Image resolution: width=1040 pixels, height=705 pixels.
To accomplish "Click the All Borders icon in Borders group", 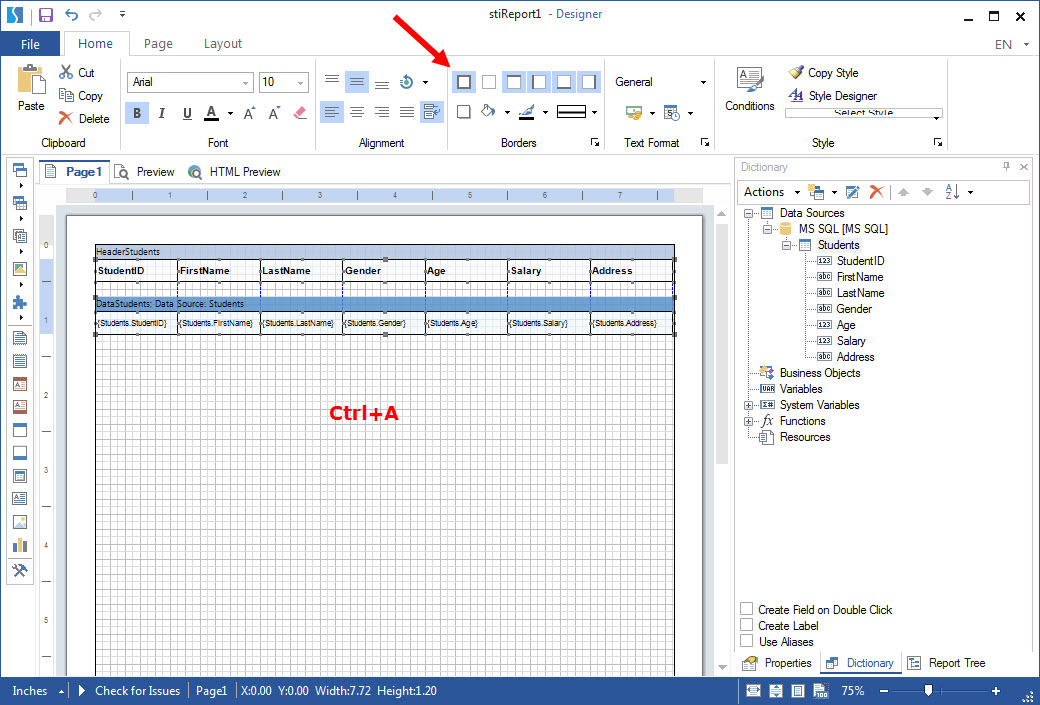I will coord(464,82).
